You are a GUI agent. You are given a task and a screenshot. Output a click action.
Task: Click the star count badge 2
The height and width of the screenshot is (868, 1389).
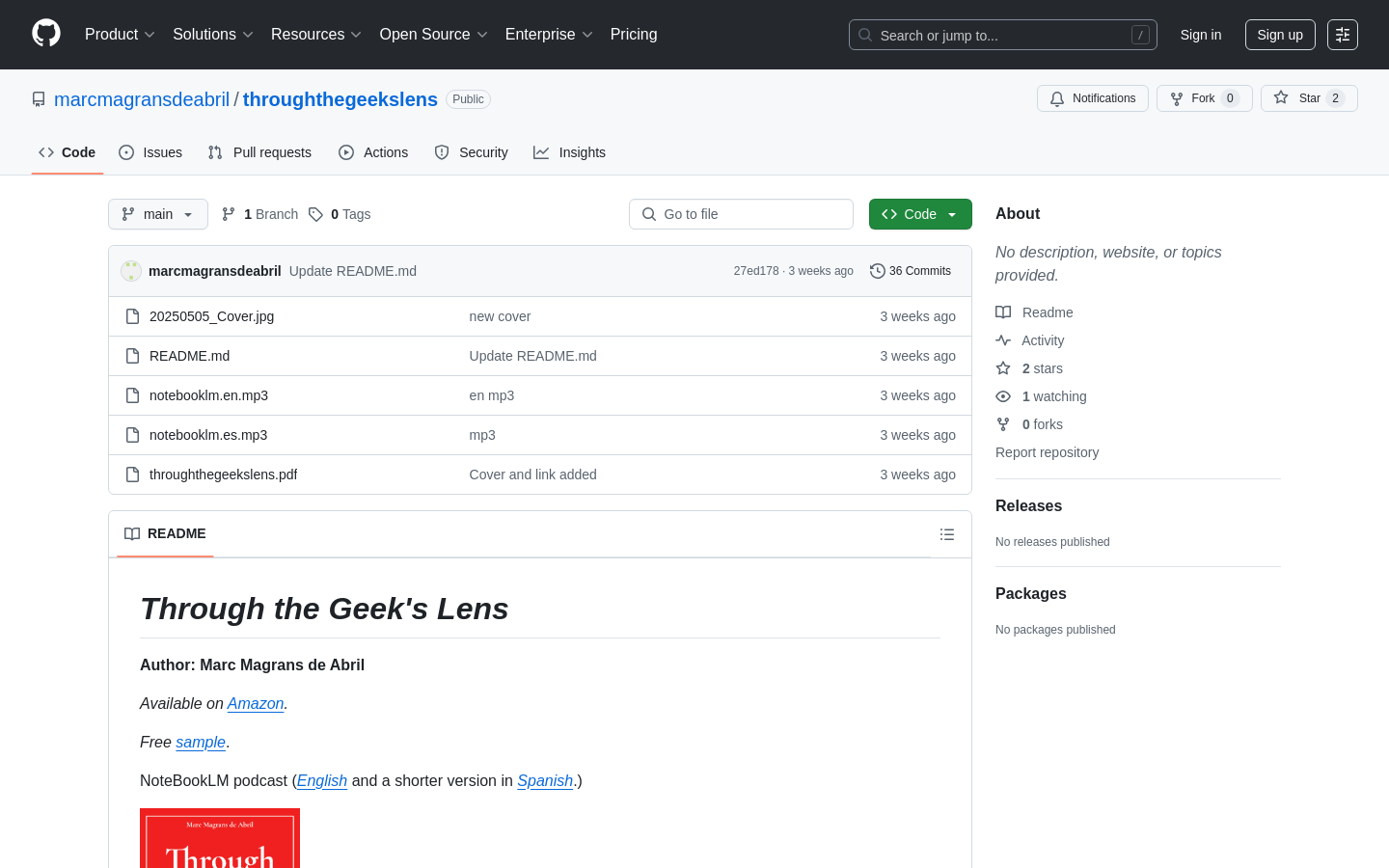click(1335, 98)
